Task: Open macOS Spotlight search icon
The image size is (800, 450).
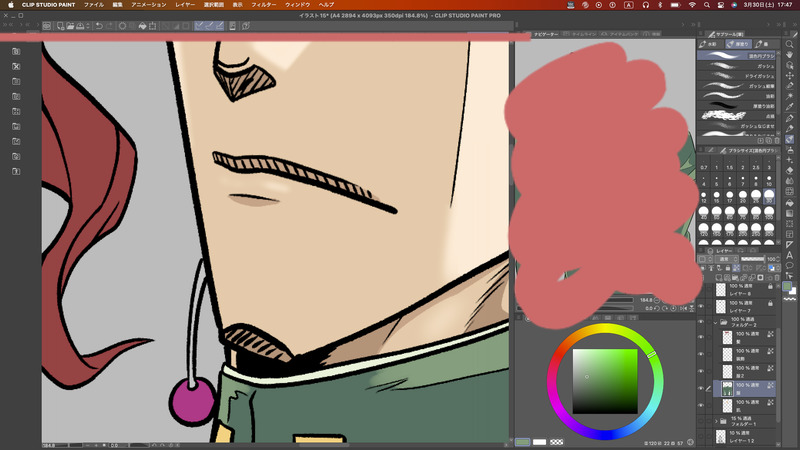Action: pos(707,5)
